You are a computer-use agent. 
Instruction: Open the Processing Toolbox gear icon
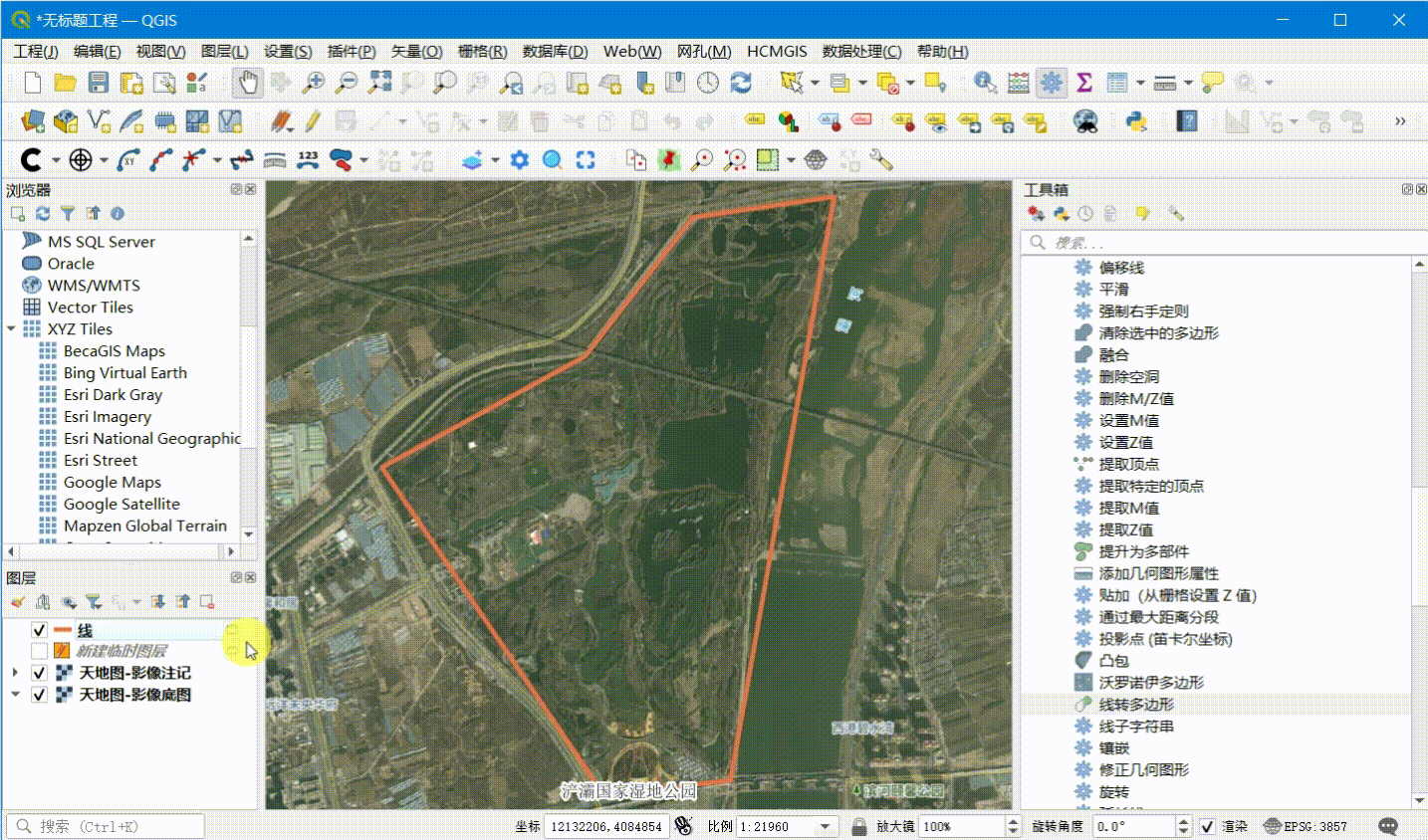[x=1051, y=83]
